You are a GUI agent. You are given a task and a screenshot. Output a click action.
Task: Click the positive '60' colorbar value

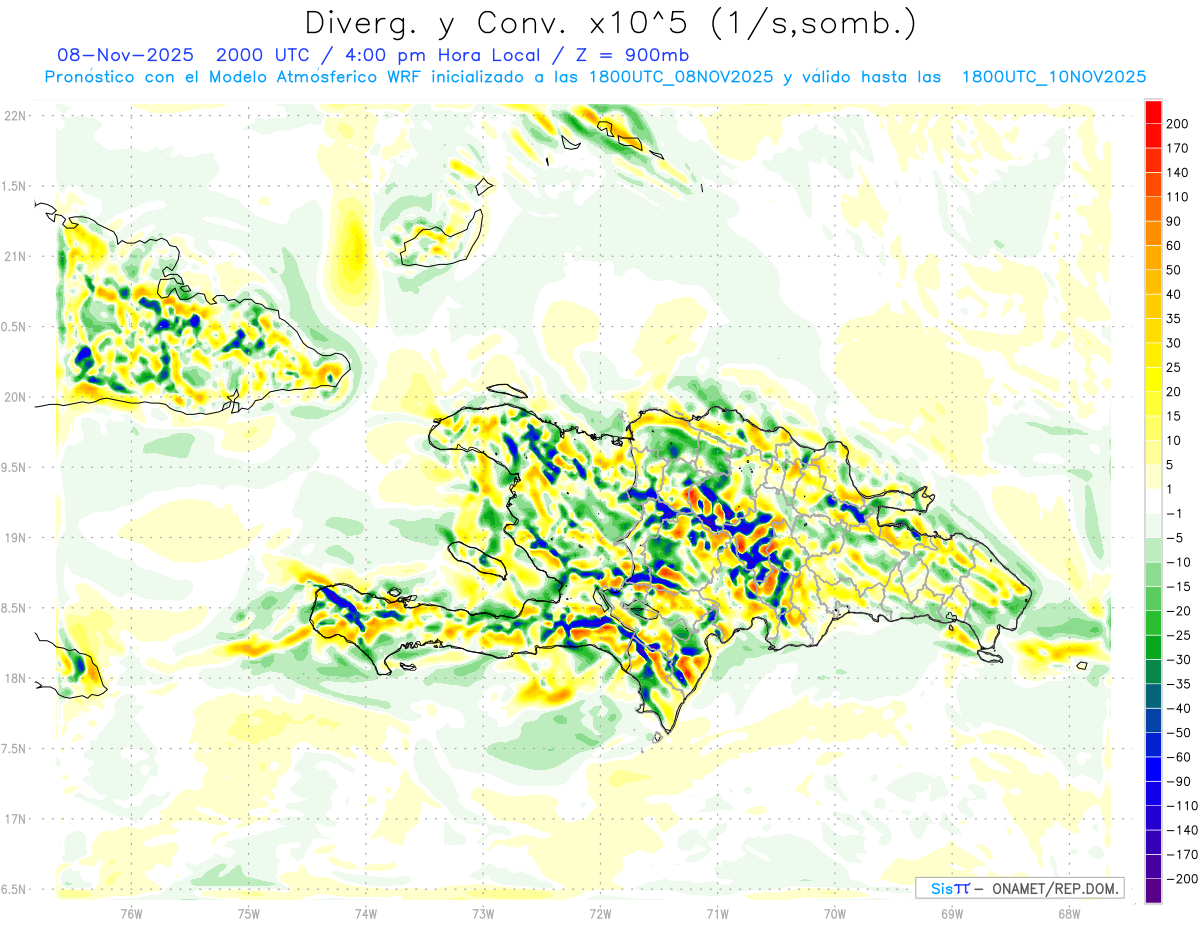(x=1175, y=245)
